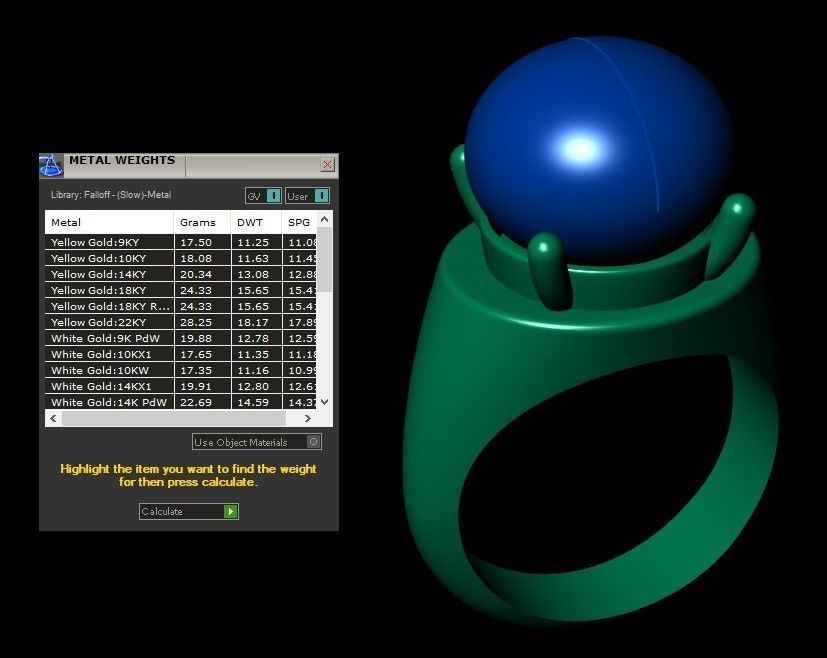
Task: Select the White Gold:10KW row
Action: (x=181, y=370)
